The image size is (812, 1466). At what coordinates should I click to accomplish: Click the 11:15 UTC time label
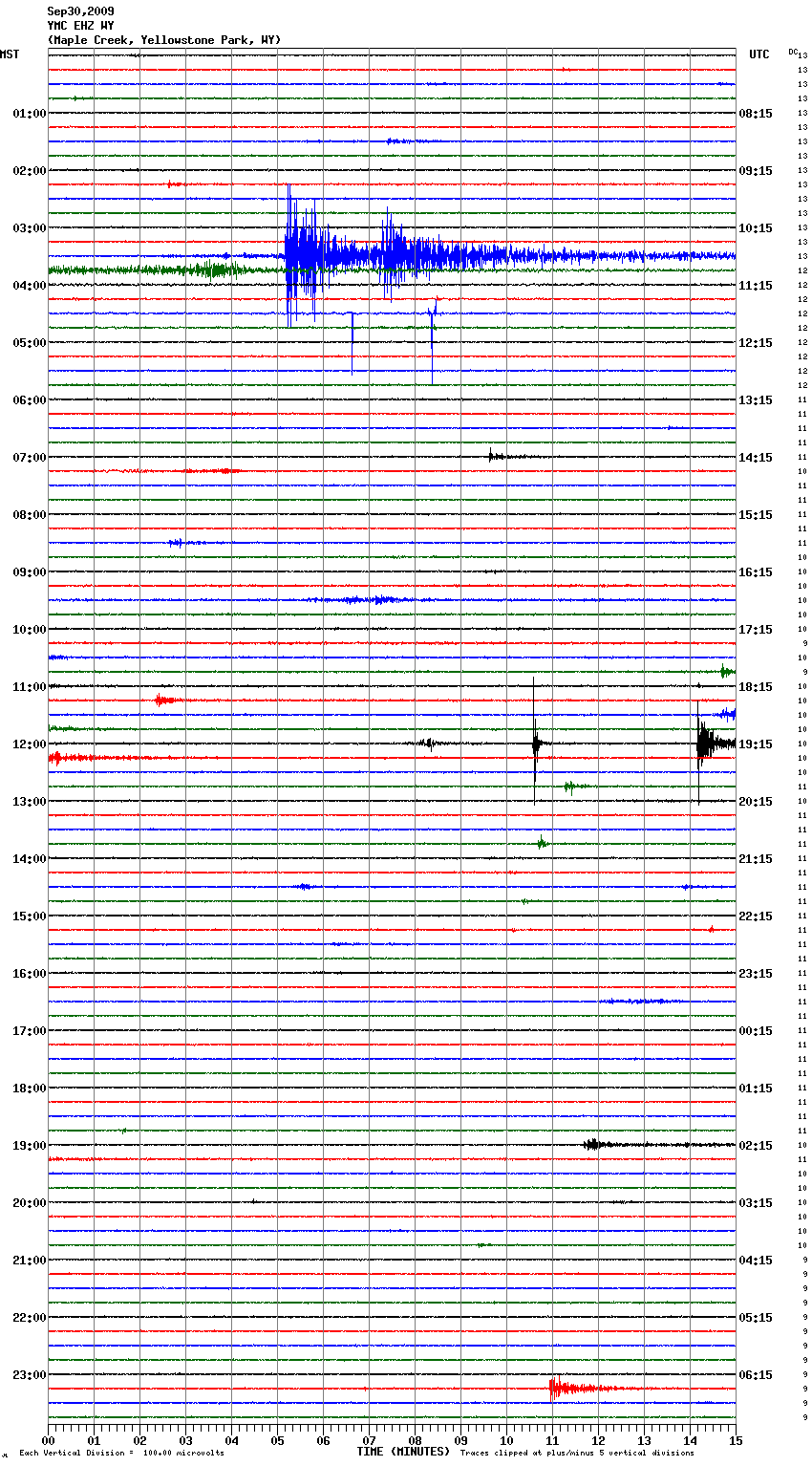pyautogui.click(x=756, y=286)
